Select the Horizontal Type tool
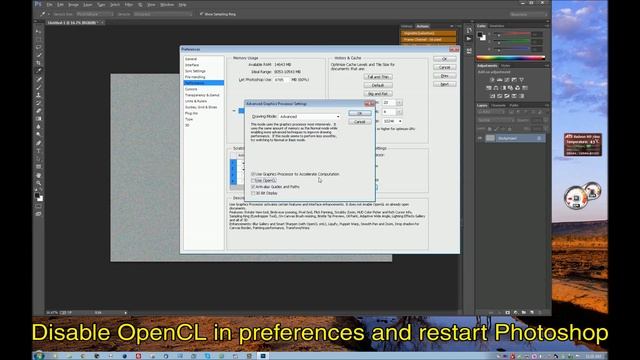Screen dimensions: 640x360 click(x=38, y=151)
